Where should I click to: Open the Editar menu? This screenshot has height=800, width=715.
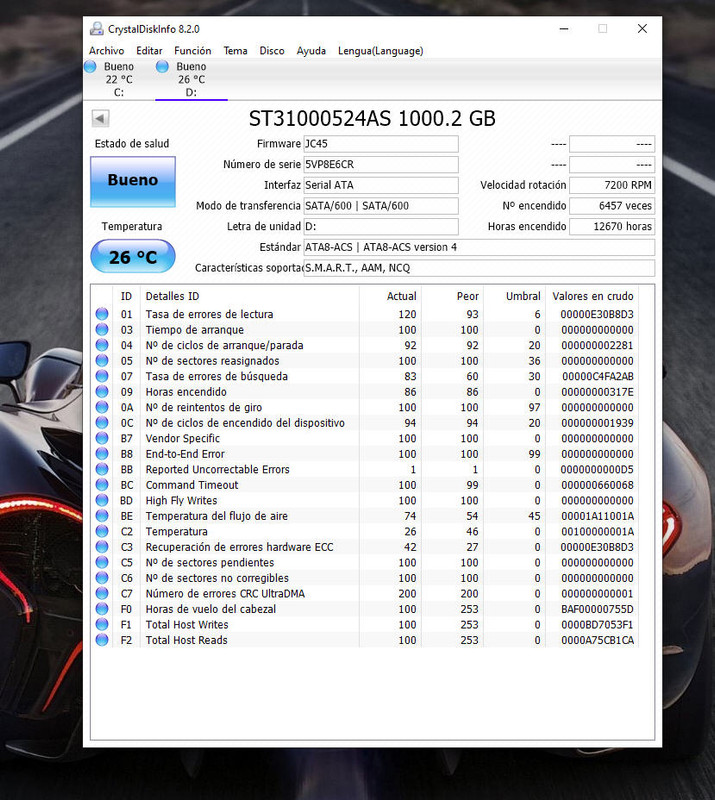click(x=149, y=51)
